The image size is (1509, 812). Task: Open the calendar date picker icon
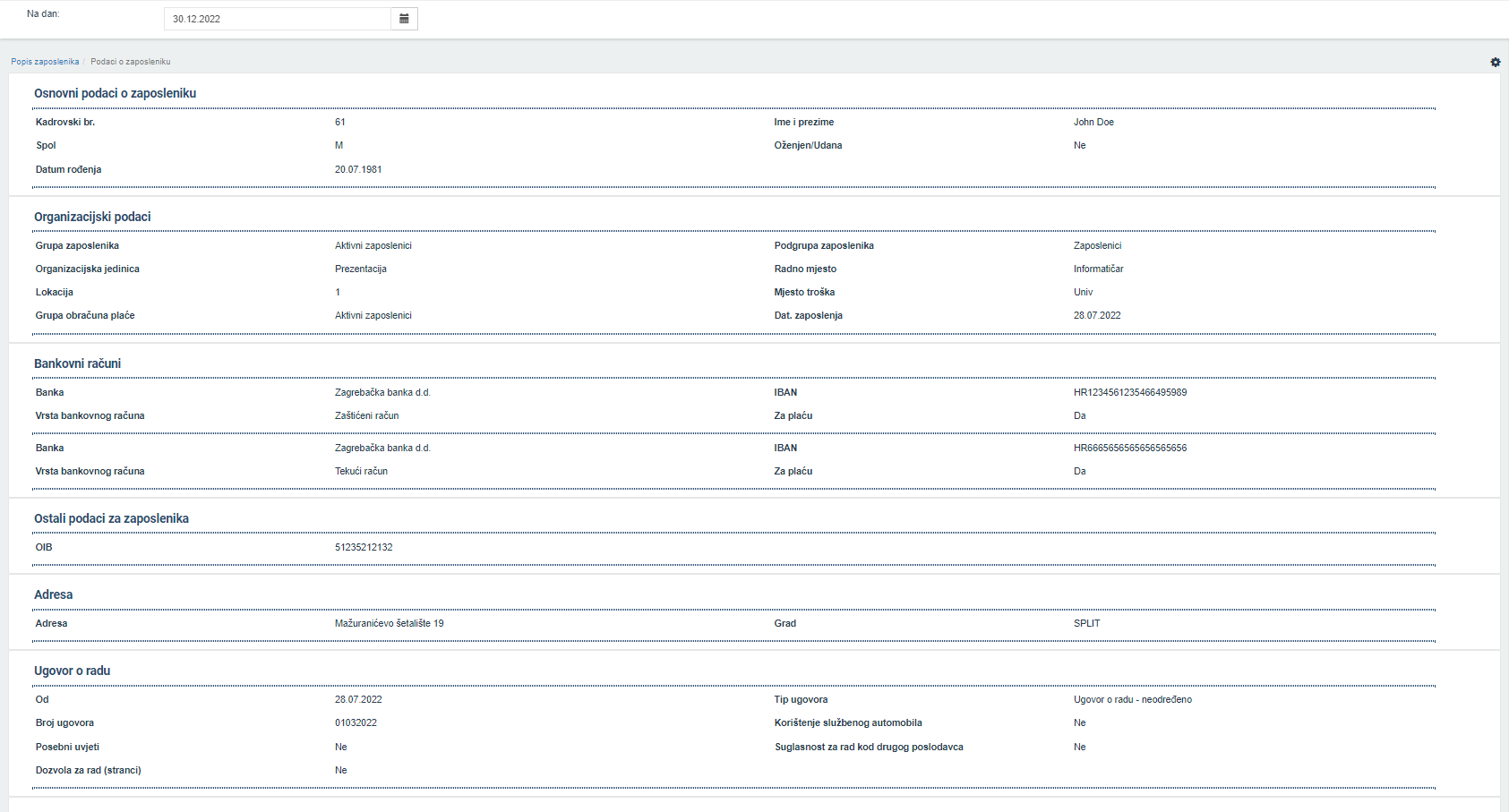point(404,19)
